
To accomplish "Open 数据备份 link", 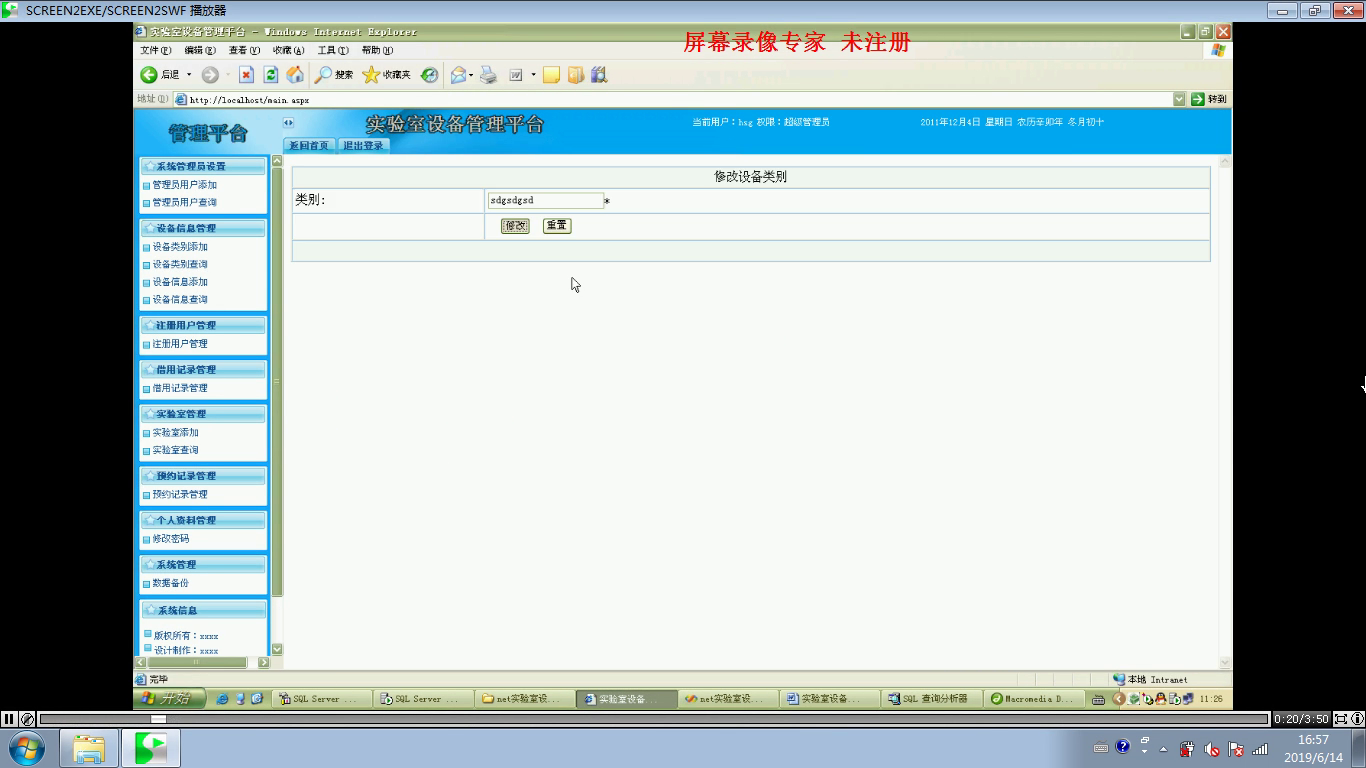I will click(x=170, y=583).
